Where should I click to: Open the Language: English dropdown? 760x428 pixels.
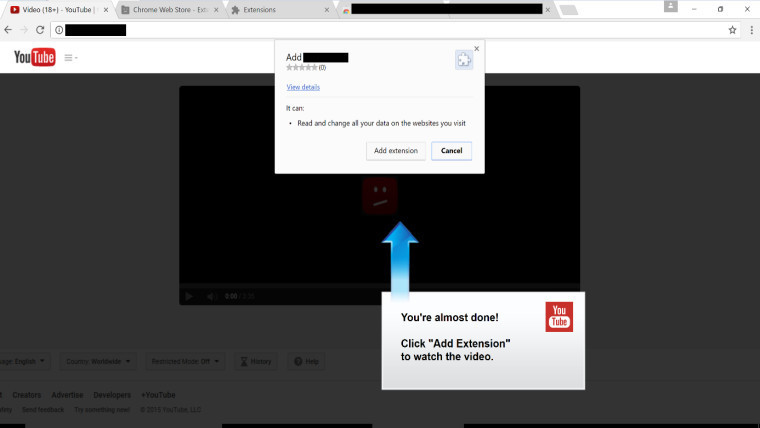click(24, 361)
